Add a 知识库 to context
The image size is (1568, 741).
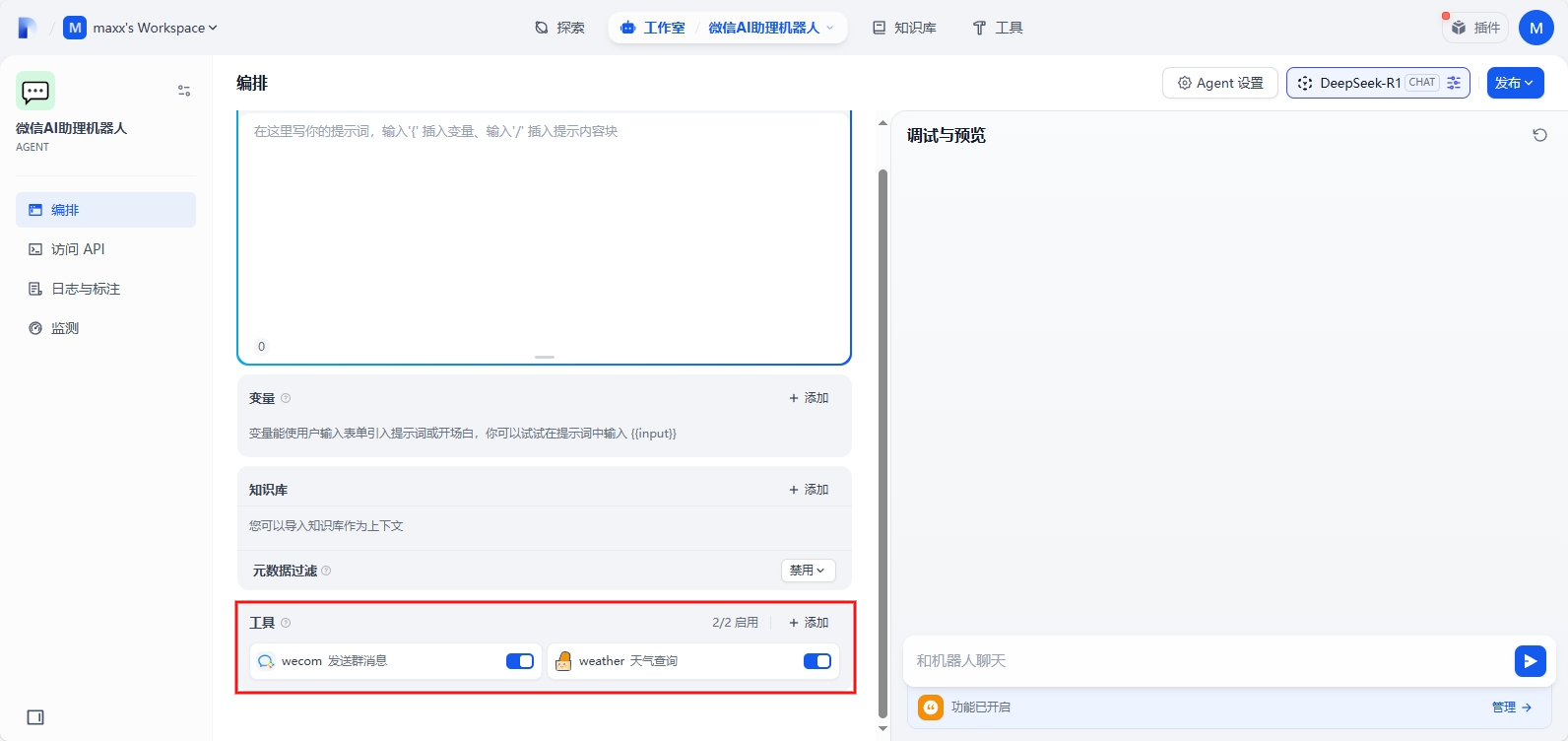click(809, 490)
